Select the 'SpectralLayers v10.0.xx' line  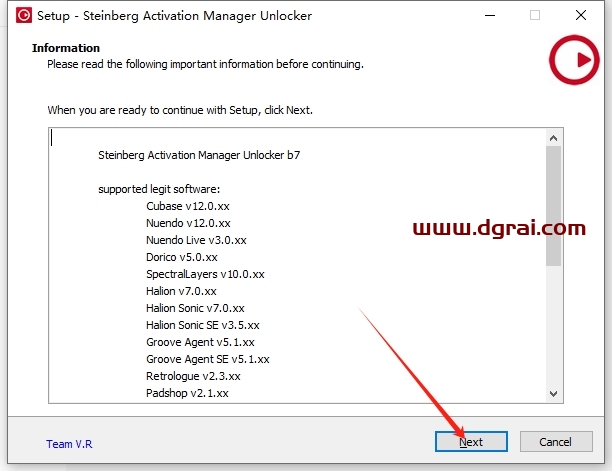coord(205,274)
